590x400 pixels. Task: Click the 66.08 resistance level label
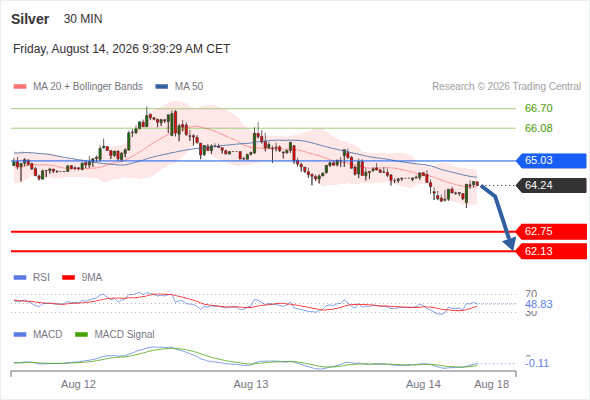tap(539, 128)
